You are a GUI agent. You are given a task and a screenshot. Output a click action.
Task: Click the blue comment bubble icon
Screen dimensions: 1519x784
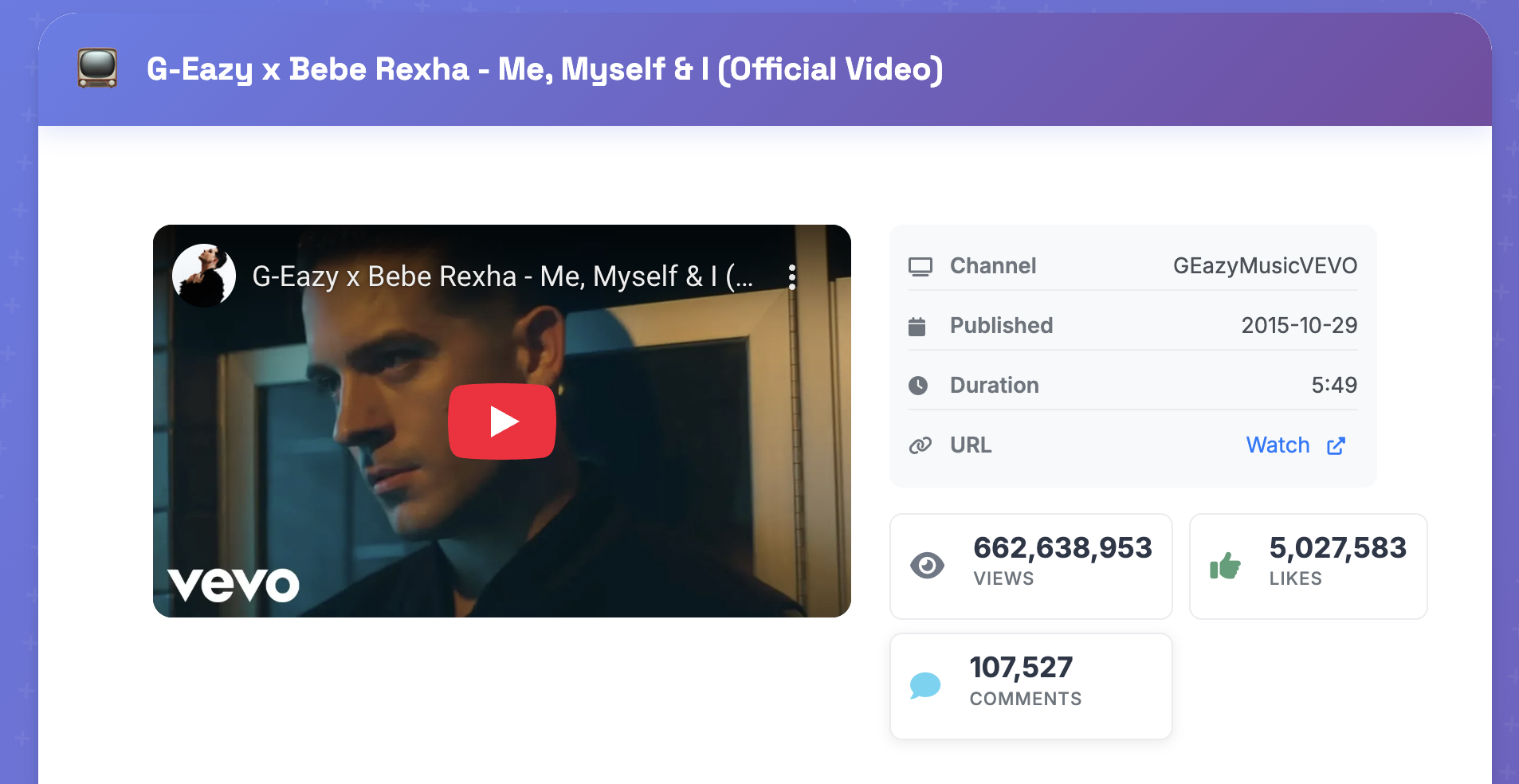coord(925,685)
